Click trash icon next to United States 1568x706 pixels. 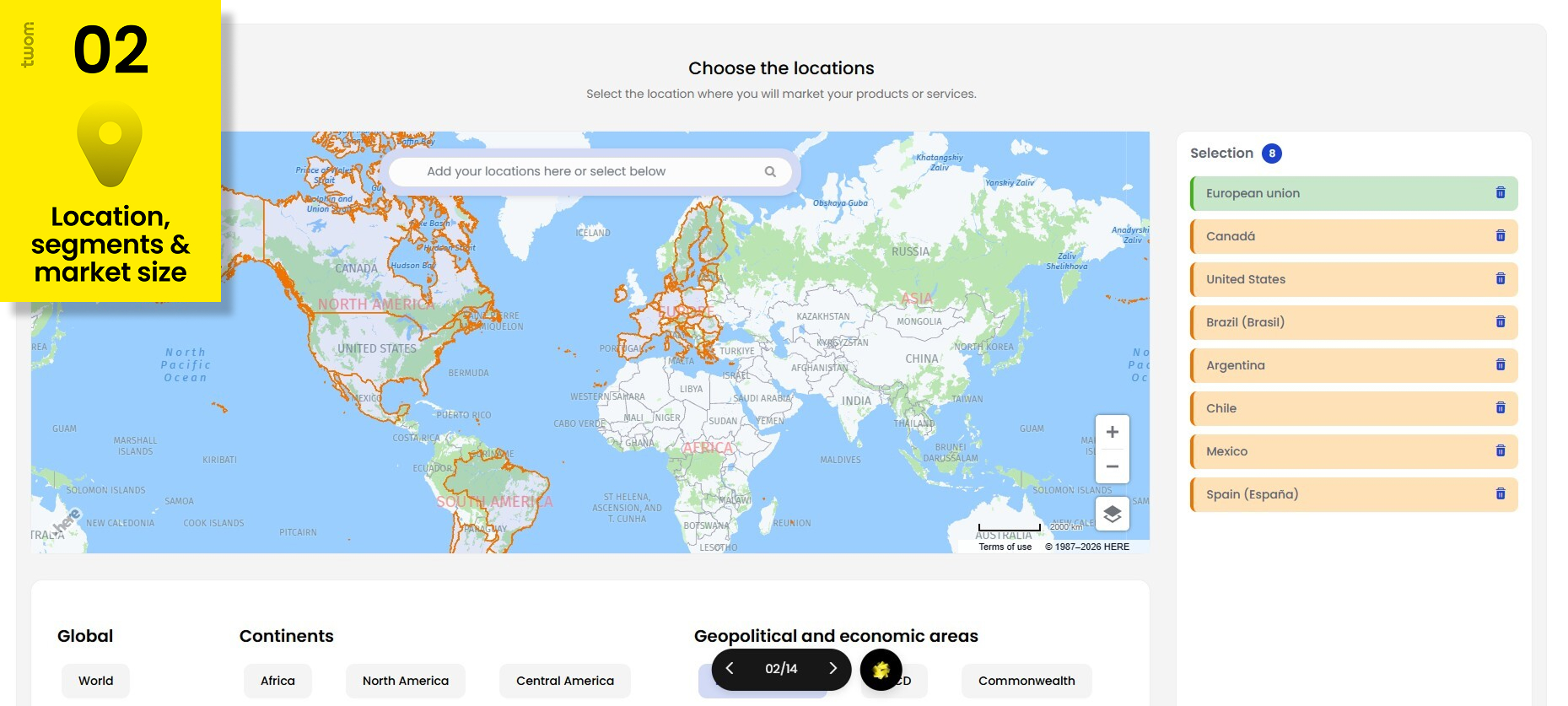coord(1500,279)
